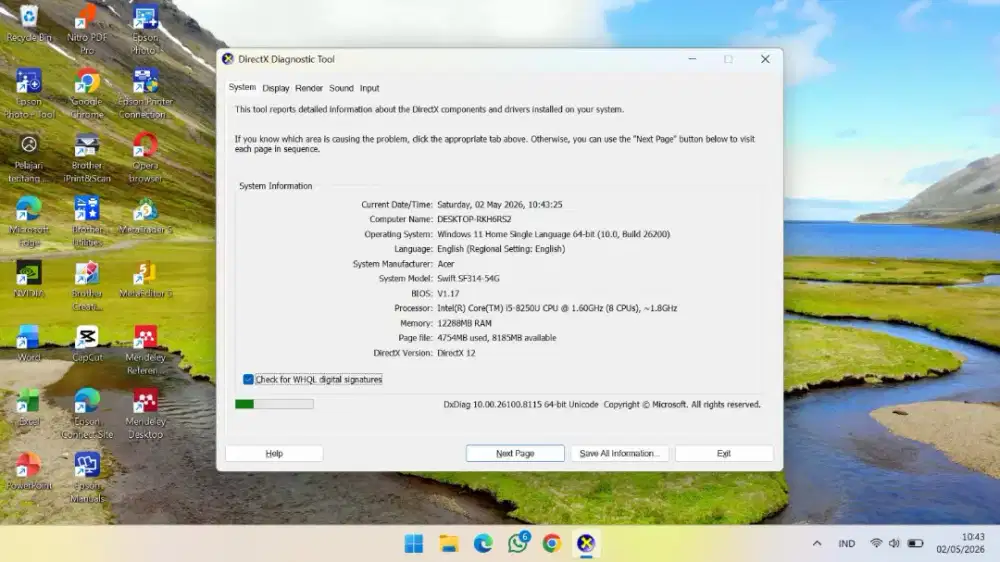Open WhatsApp from the taskbar
The image size is (1000, 562).
(518, 544)
